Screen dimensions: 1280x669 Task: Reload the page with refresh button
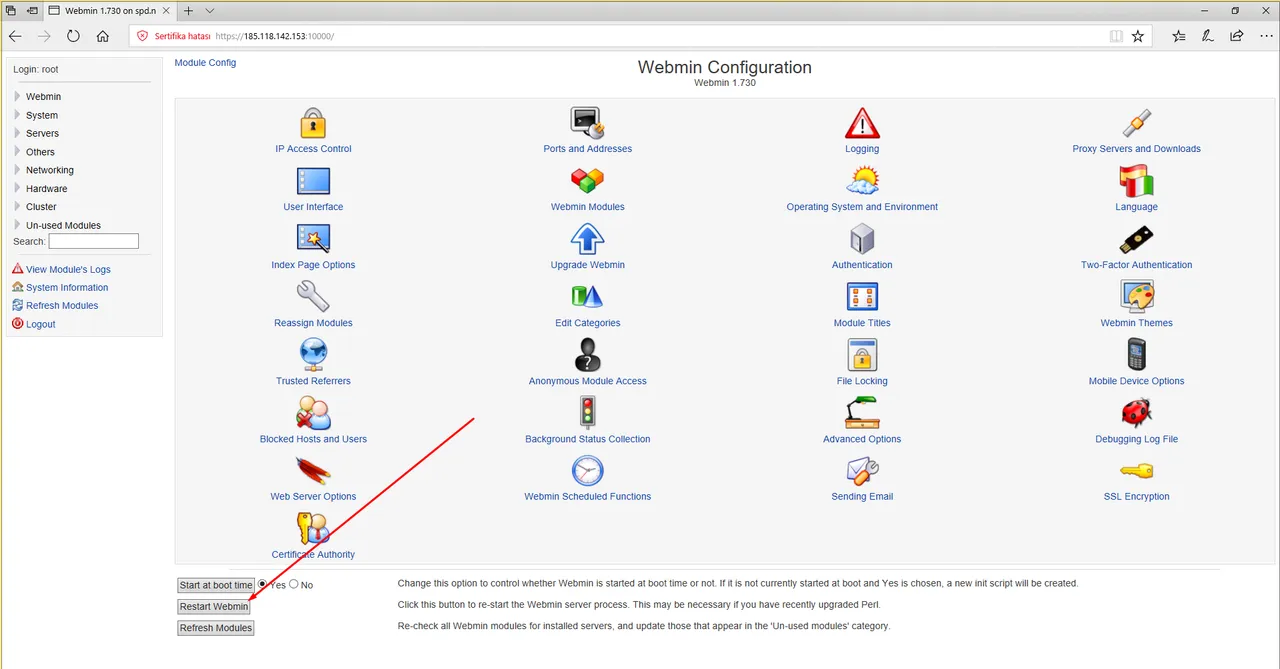click(73, 36)
